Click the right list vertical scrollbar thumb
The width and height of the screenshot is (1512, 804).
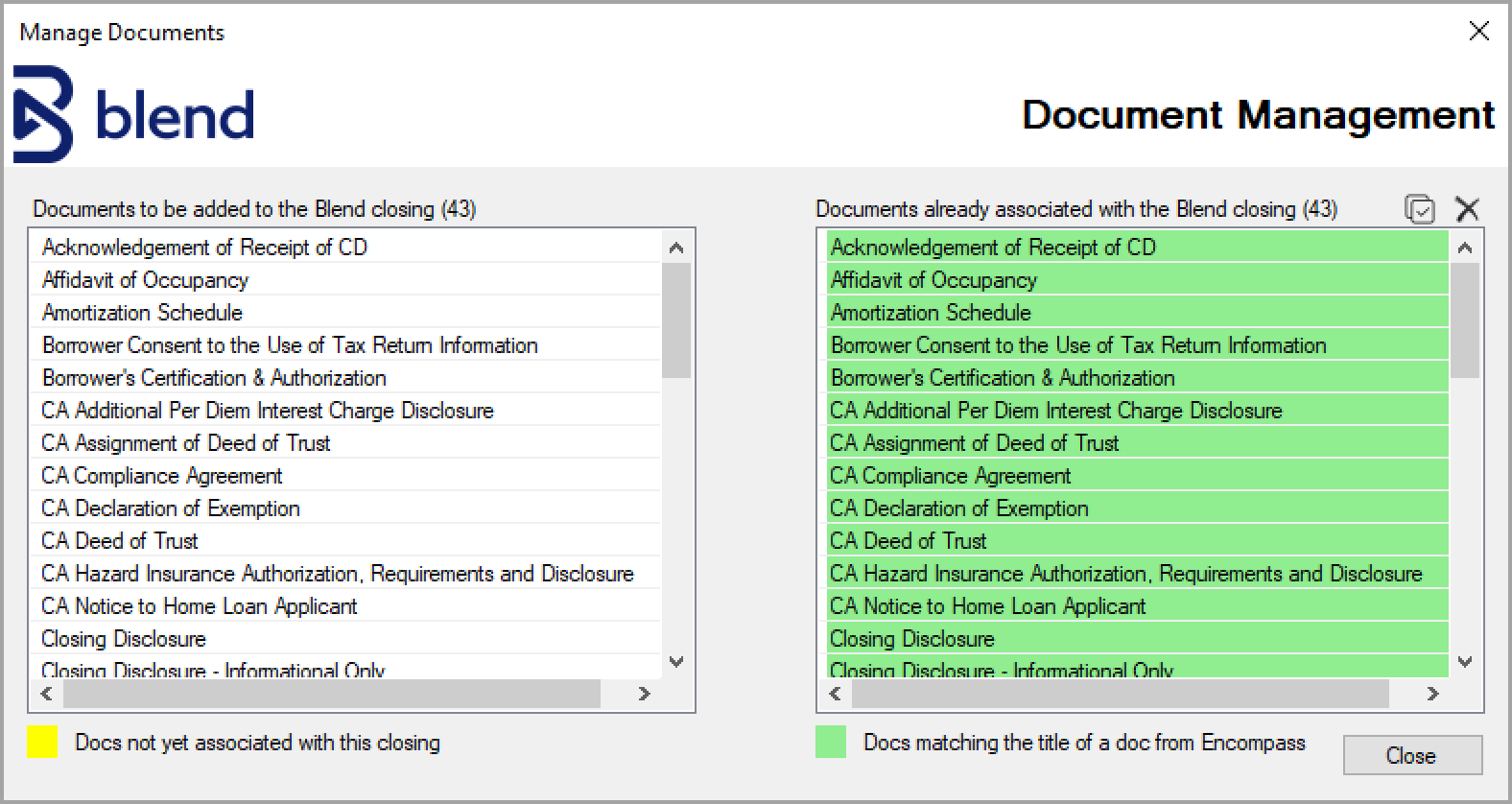click(x=1464, y=320)
